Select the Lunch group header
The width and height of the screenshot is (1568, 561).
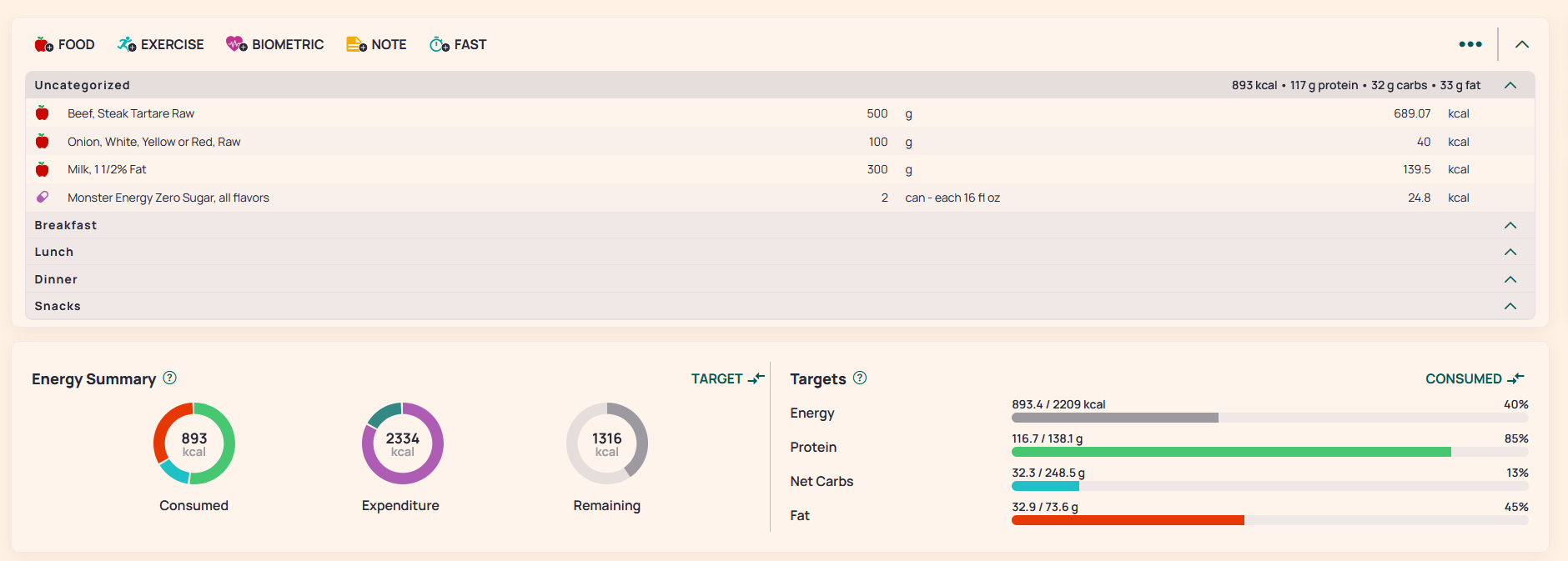click(x=780, y=252)
